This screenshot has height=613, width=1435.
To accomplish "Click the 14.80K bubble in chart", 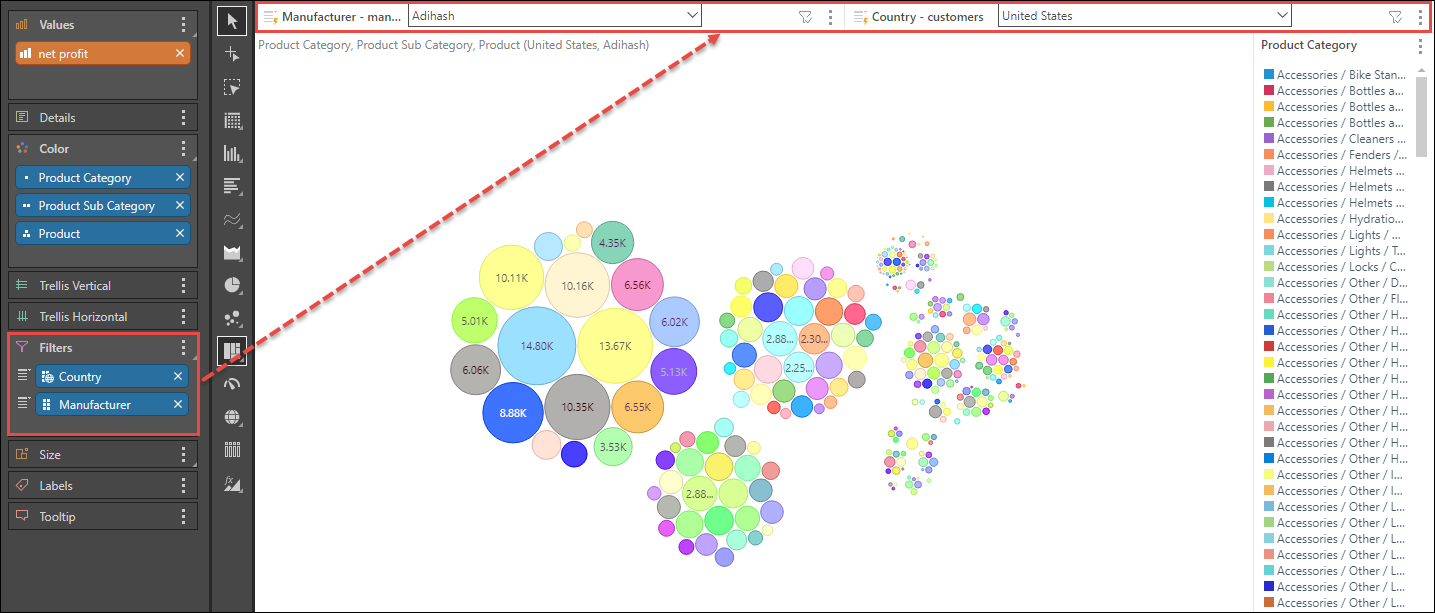I will coord(536,346).
